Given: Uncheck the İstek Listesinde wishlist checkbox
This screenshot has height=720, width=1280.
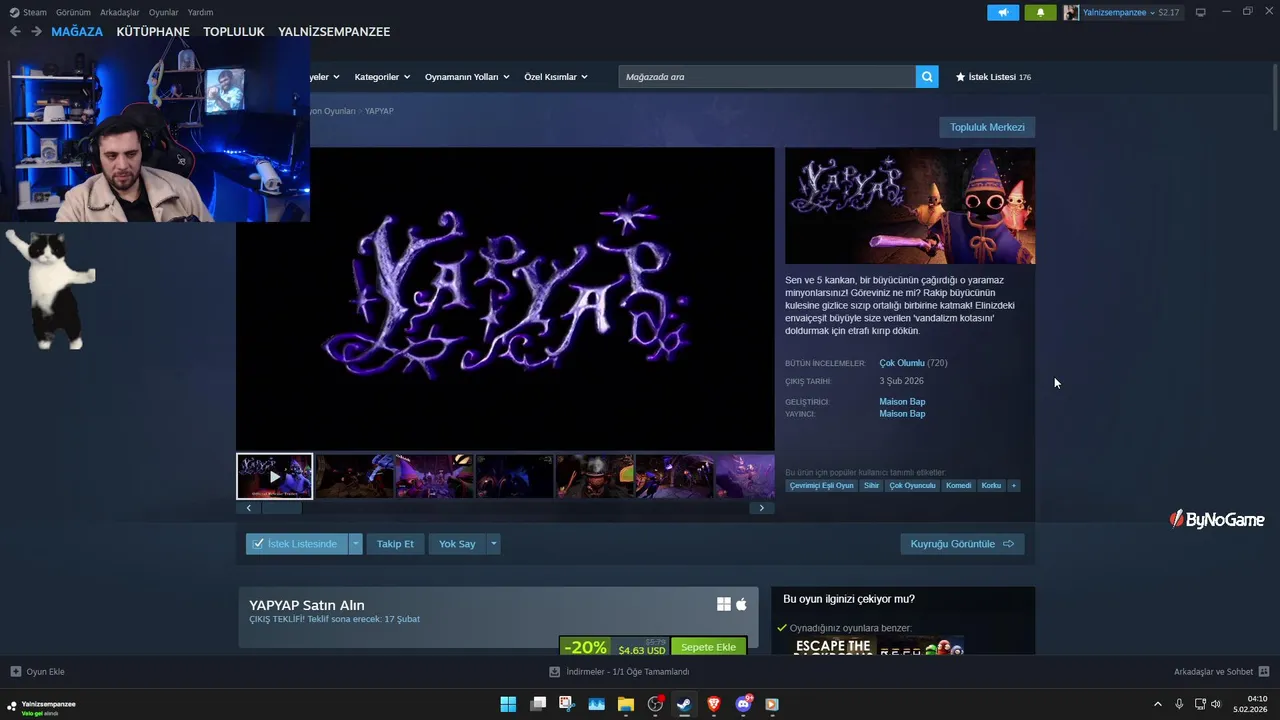Looking at the screenshot, I should click(258, 544).
